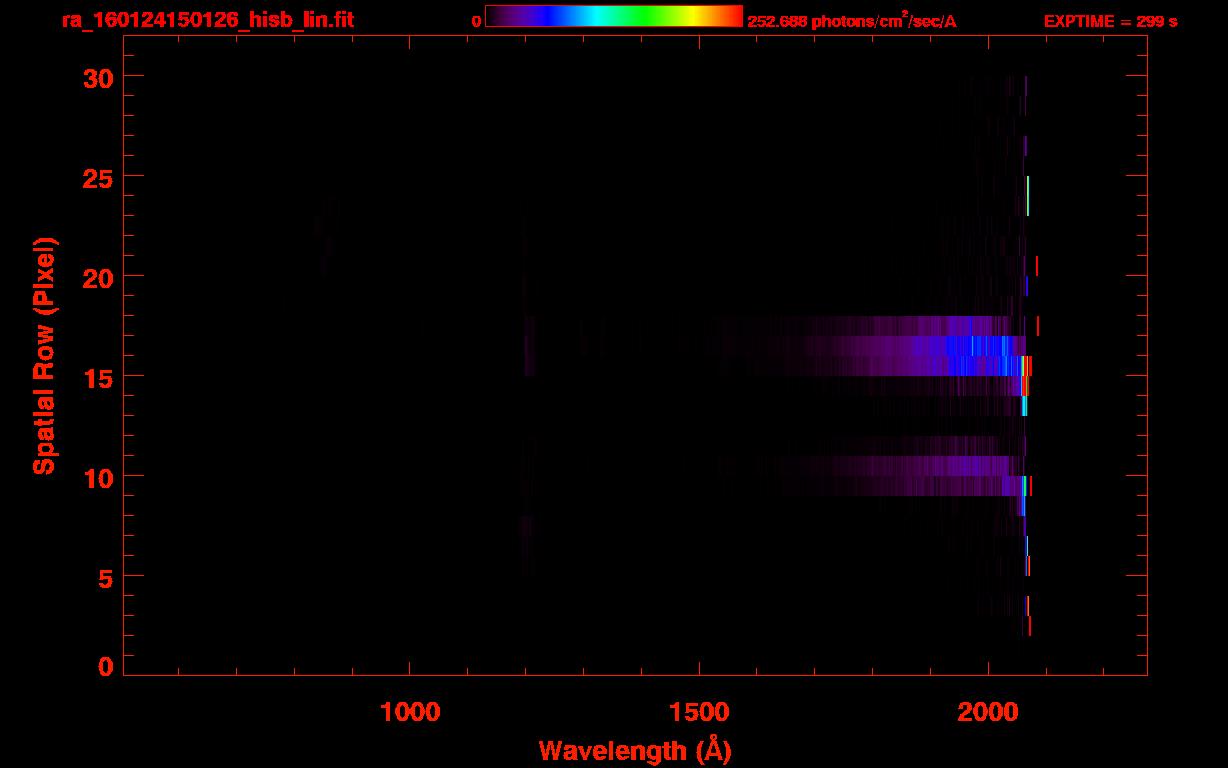Click the y-axis tick label 0

pos(107,666)
